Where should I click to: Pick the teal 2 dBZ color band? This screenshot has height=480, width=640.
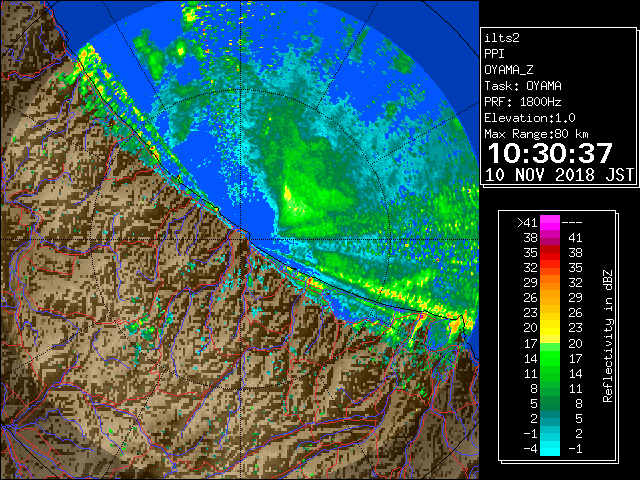pos(550,418)
